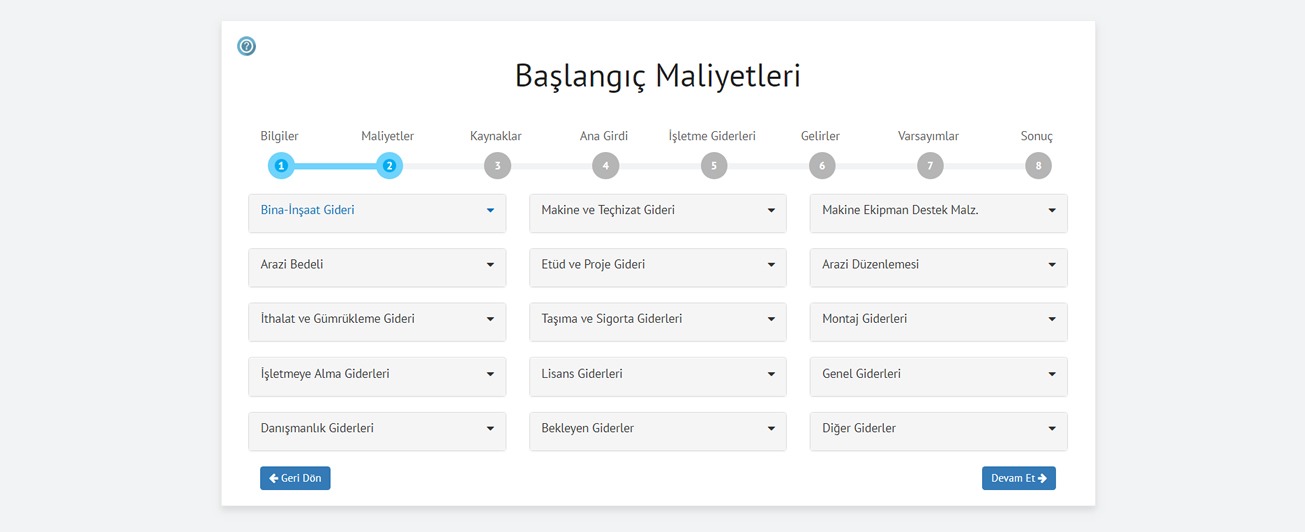Open İthalat ve Gümrükleme Gideri dropdown
This screenshot has height=532, width=1305.
377,322
